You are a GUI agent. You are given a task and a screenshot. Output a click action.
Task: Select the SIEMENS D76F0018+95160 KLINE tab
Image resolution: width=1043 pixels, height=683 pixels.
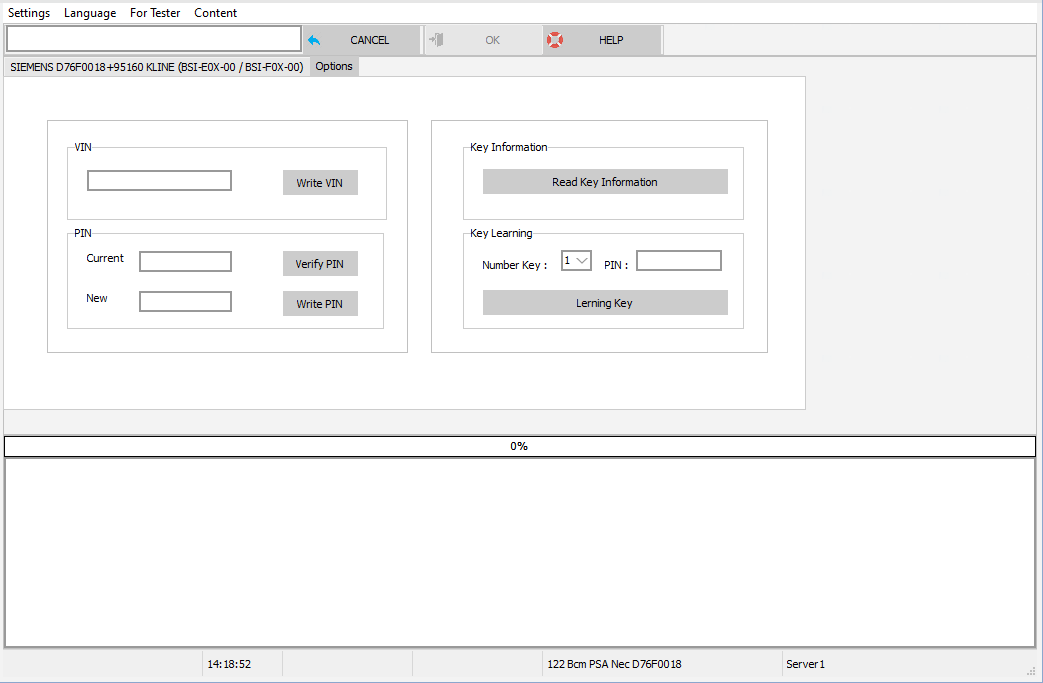(155, 66)
